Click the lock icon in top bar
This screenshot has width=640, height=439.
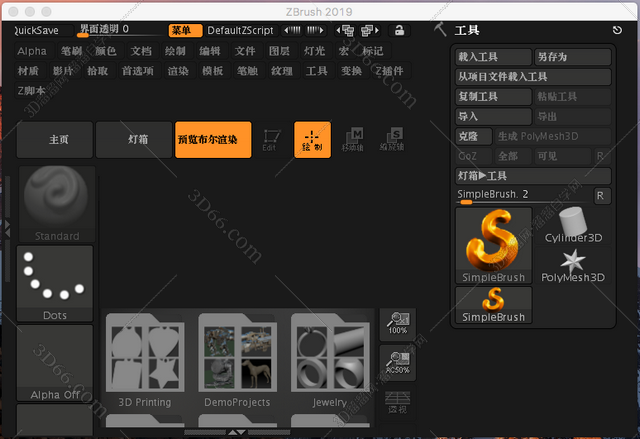[x=400, y=31]
